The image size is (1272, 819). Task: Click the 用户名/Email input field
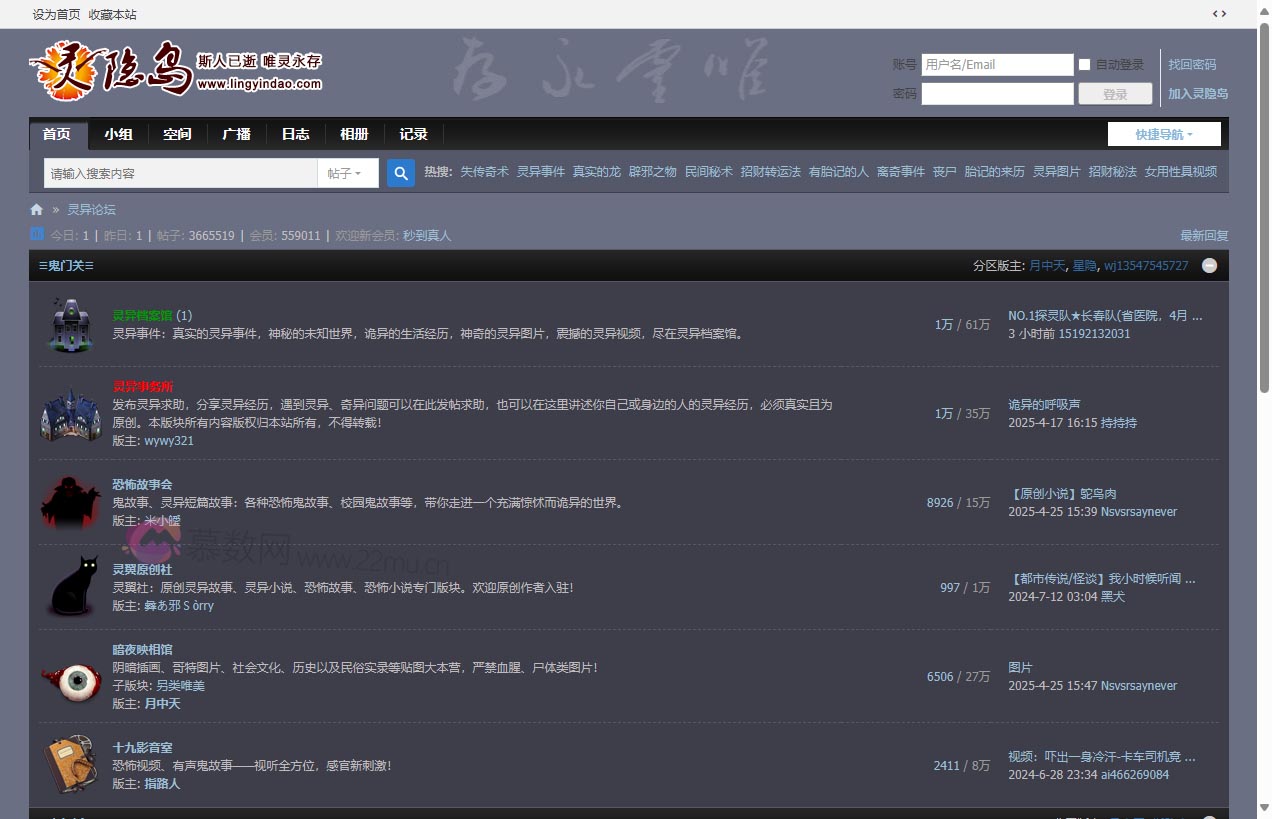coord(996,65)
